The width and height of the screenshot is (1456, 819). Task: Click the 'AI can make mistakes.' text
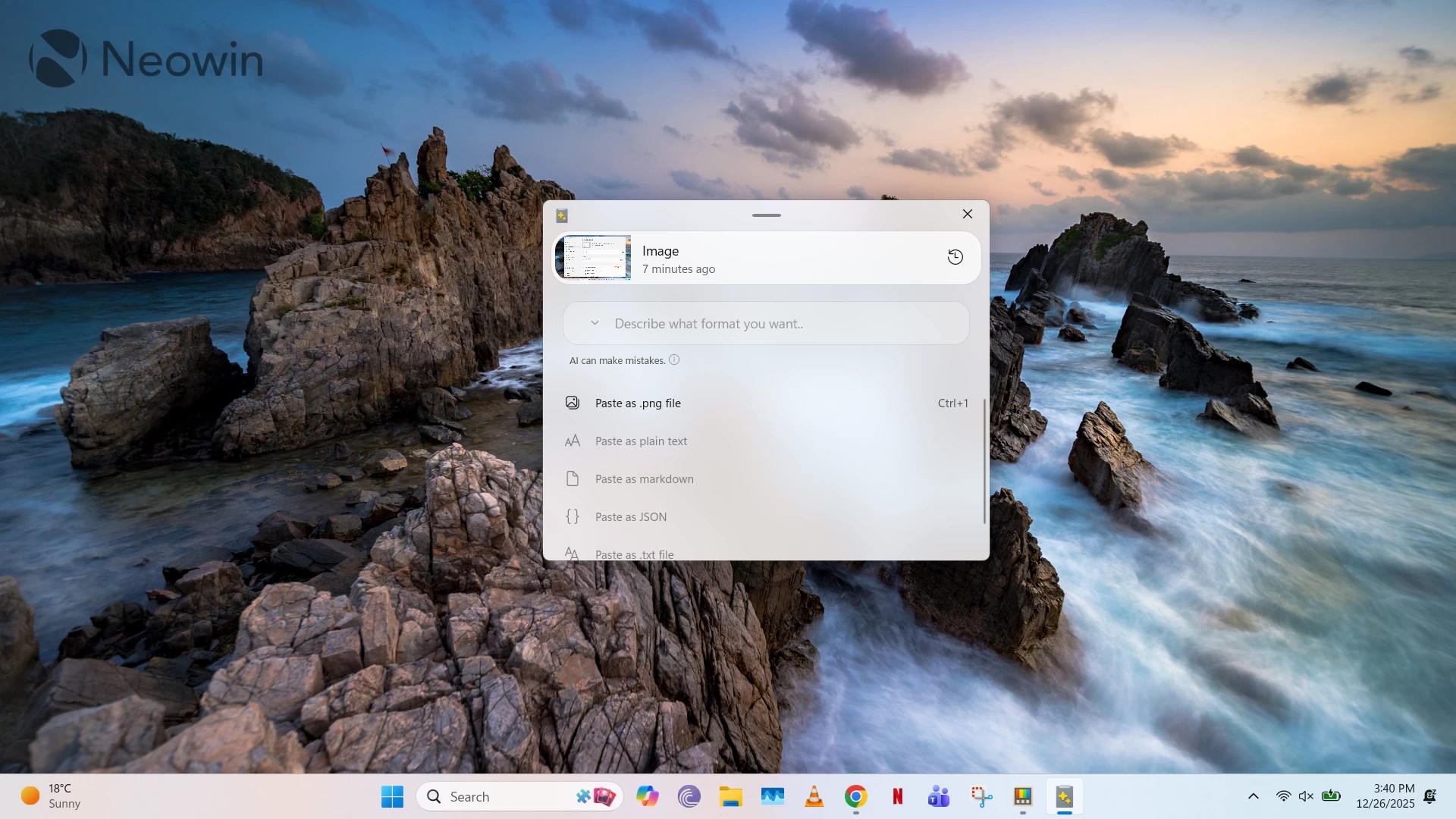[x=617, y=360]
